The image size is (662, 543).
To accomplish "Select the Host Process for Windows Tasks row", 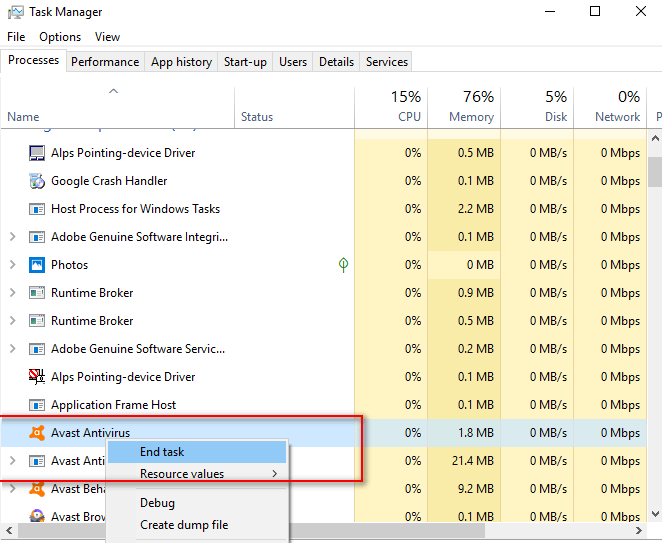I will pos(323,209).
